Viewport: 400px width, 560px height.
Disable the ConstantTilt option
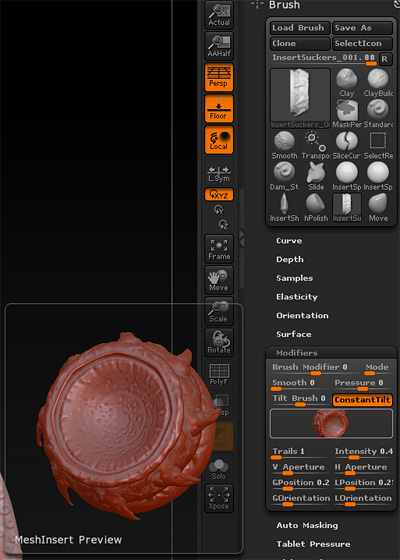click(x=362, y=400)
